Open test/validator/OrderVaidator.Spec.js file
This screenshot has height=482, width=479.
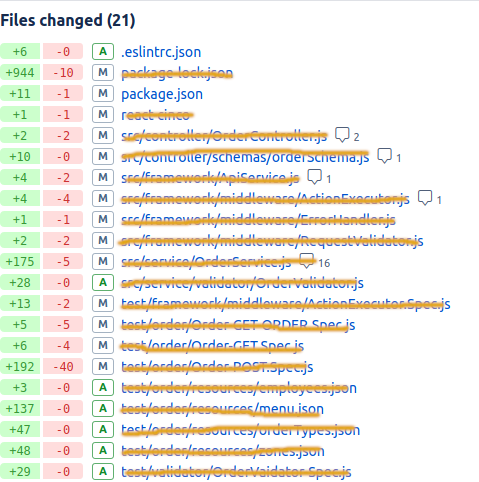pos(236,472)
